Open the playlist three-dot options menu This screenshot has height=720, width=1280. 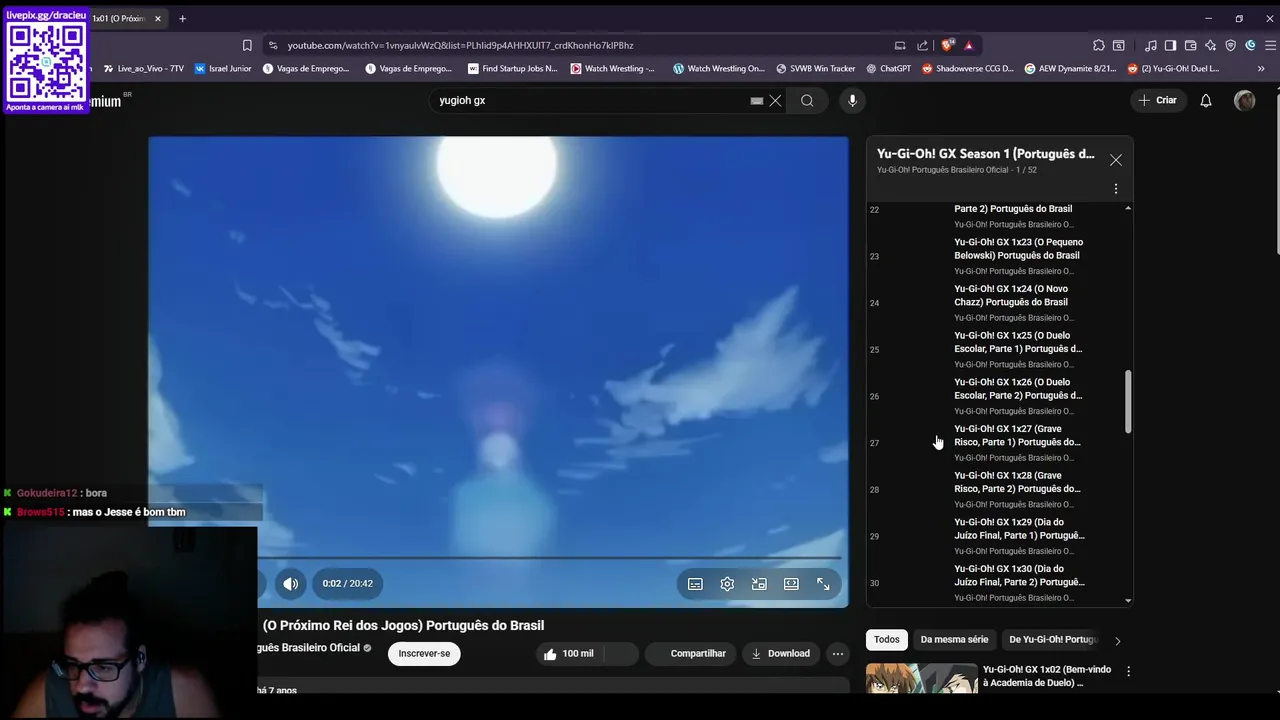coord(1116,189)
